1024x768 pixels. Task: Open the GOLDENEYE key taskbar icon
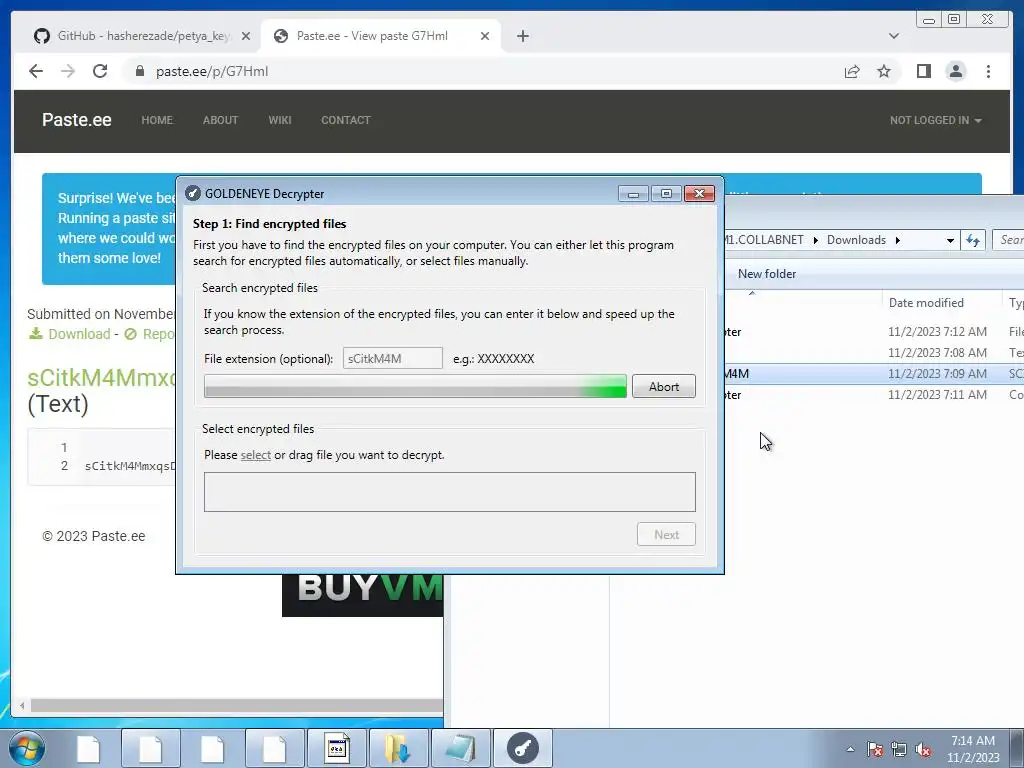pos(522,748)
